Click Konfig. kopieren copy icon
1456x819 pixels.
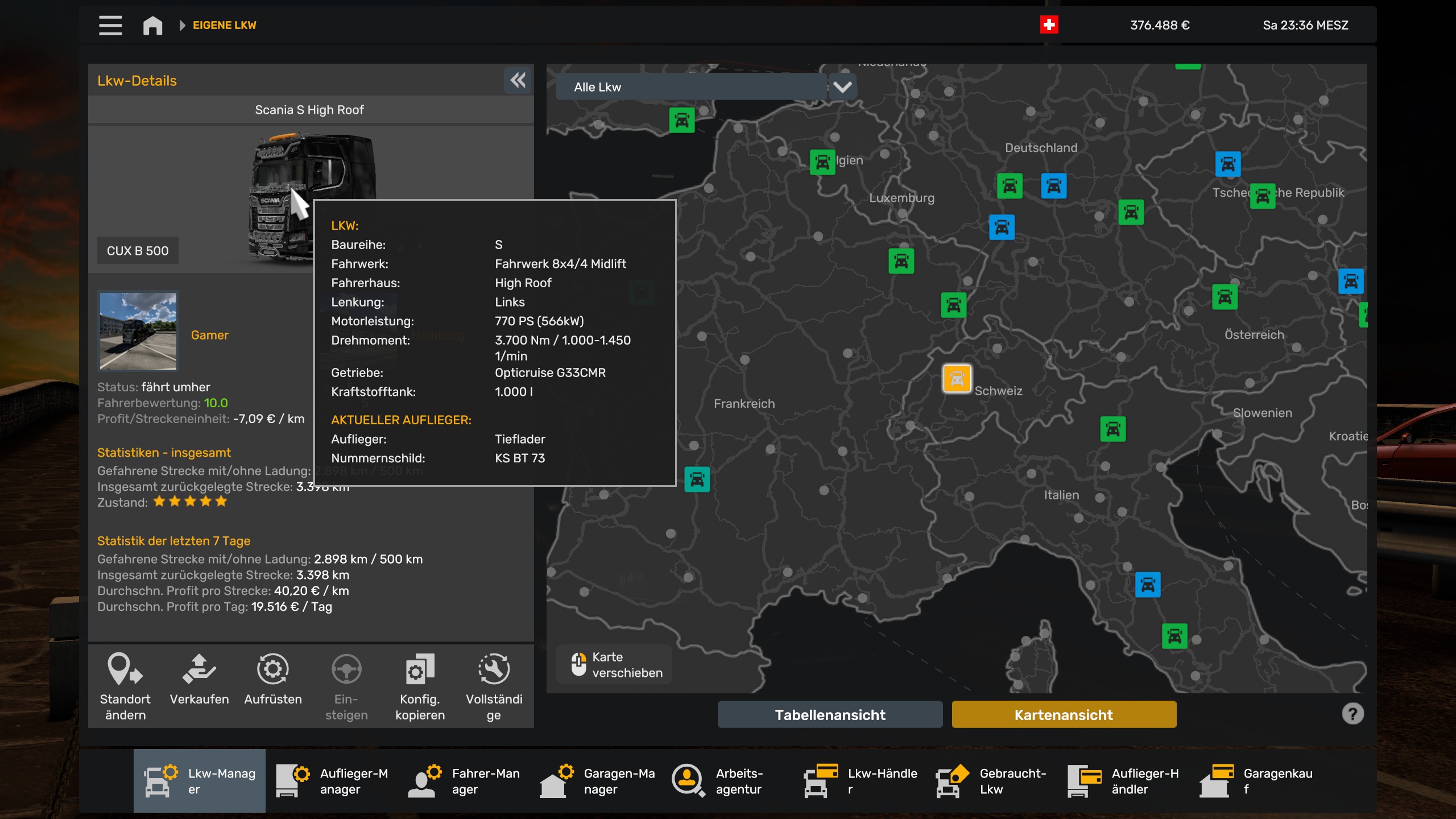[420, 670]
